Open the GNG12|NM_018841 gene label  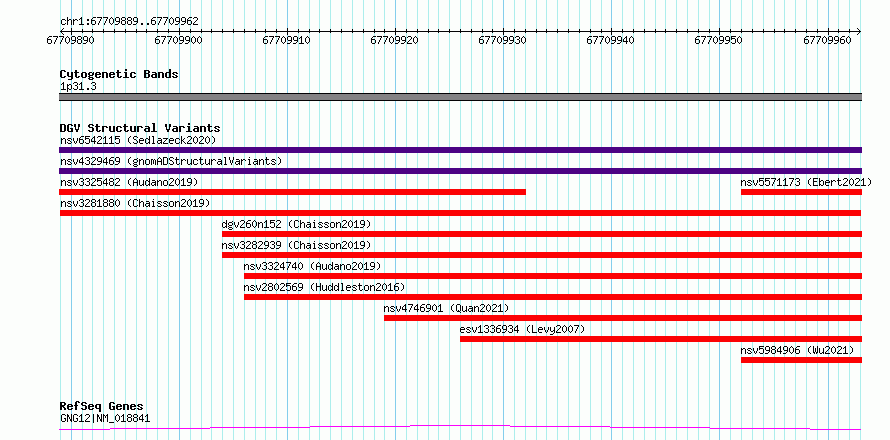105,419
